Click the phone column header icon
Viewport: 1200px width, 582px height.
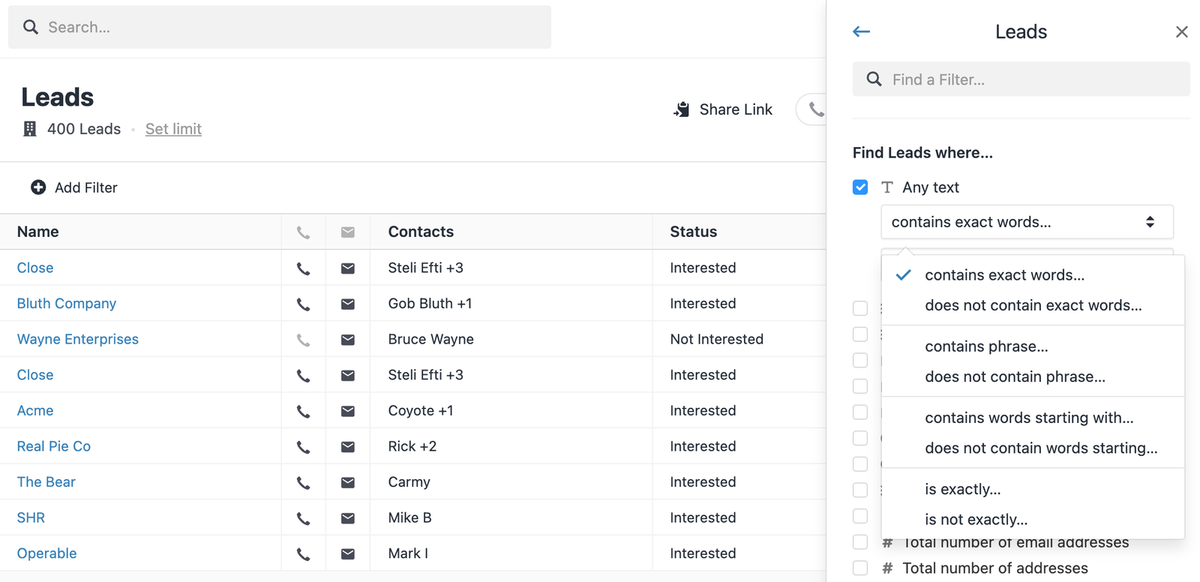pyautogui.click(x=303, y=233)
